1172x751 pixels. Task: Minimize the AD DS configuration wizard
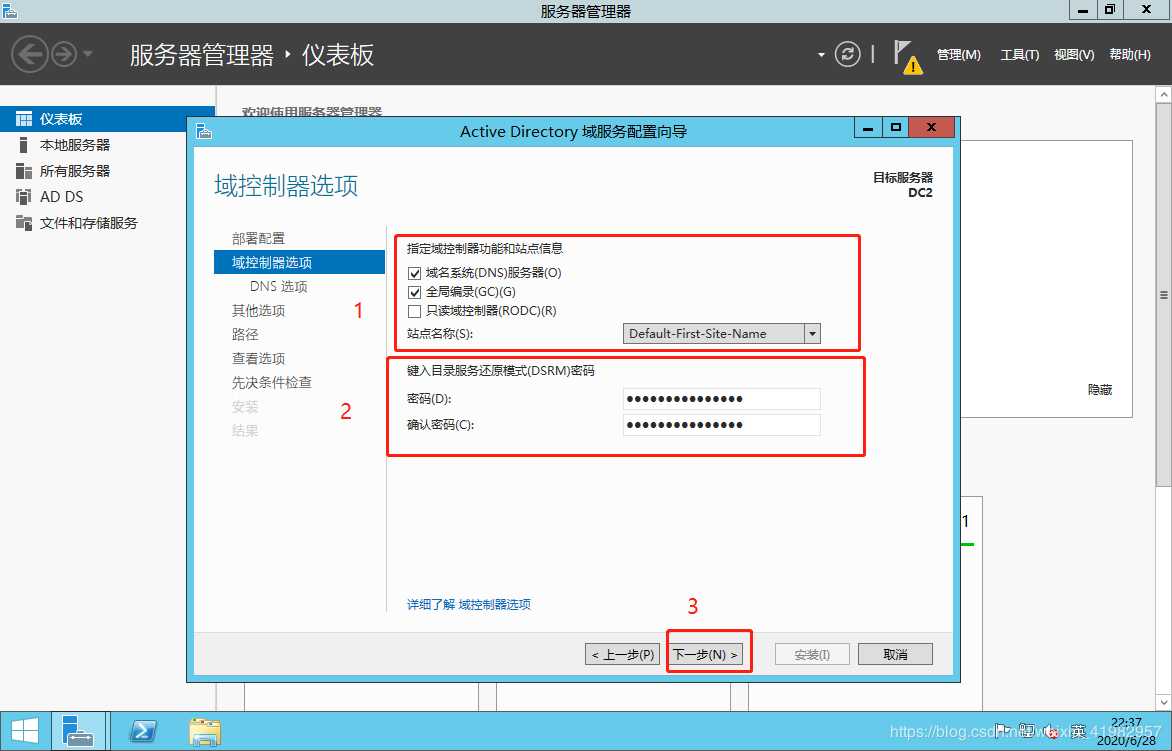point(867,128)
